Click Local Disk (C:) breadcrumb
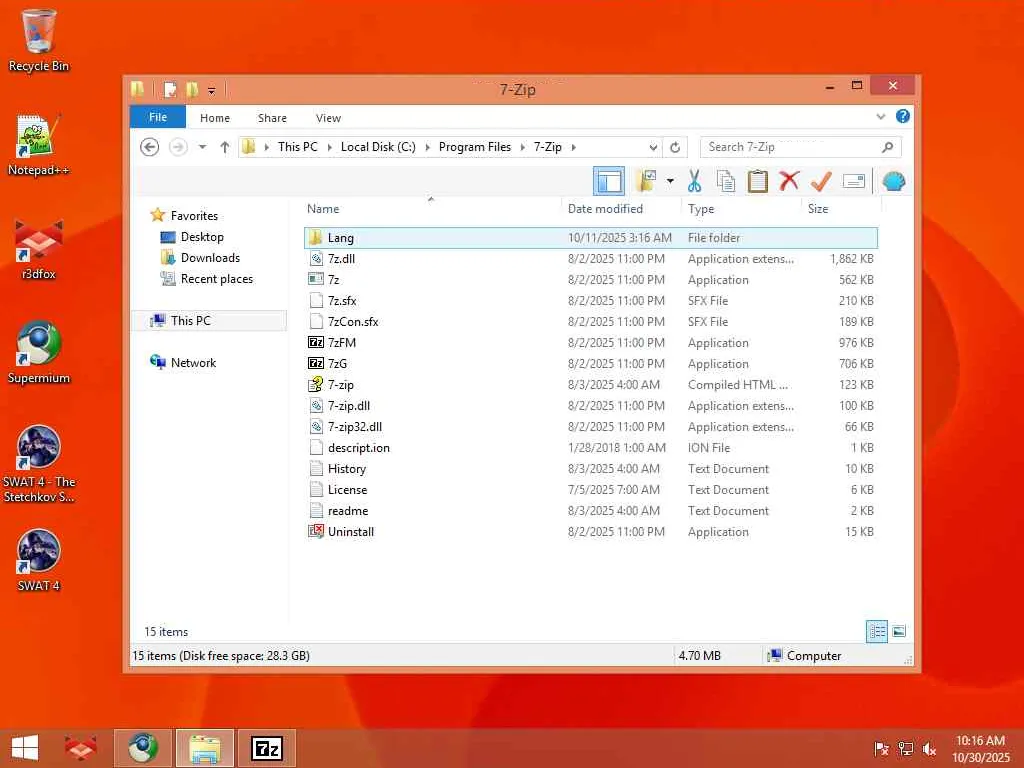1024x768 pixels. tap(378, 147)
